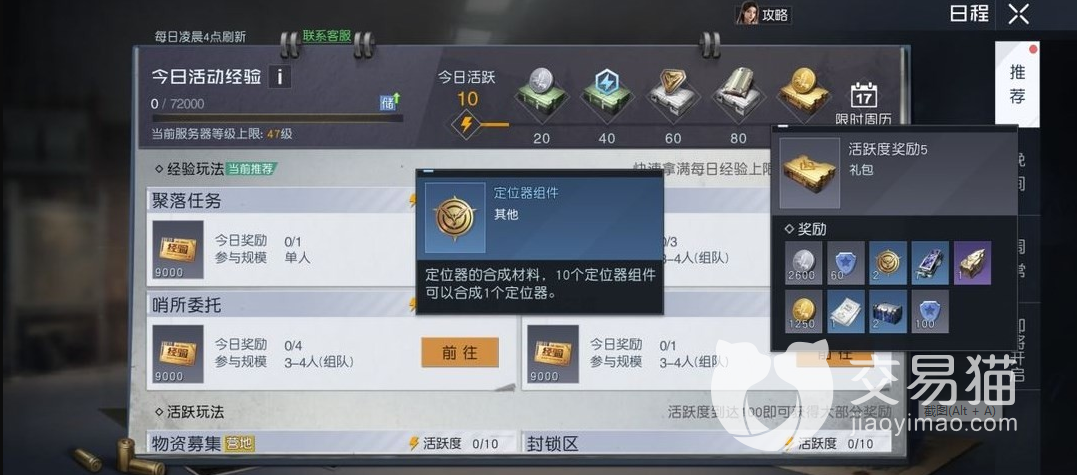Open the 日程 schedule header tab
Screen dimensions: 1077x475
click(969, 13)
